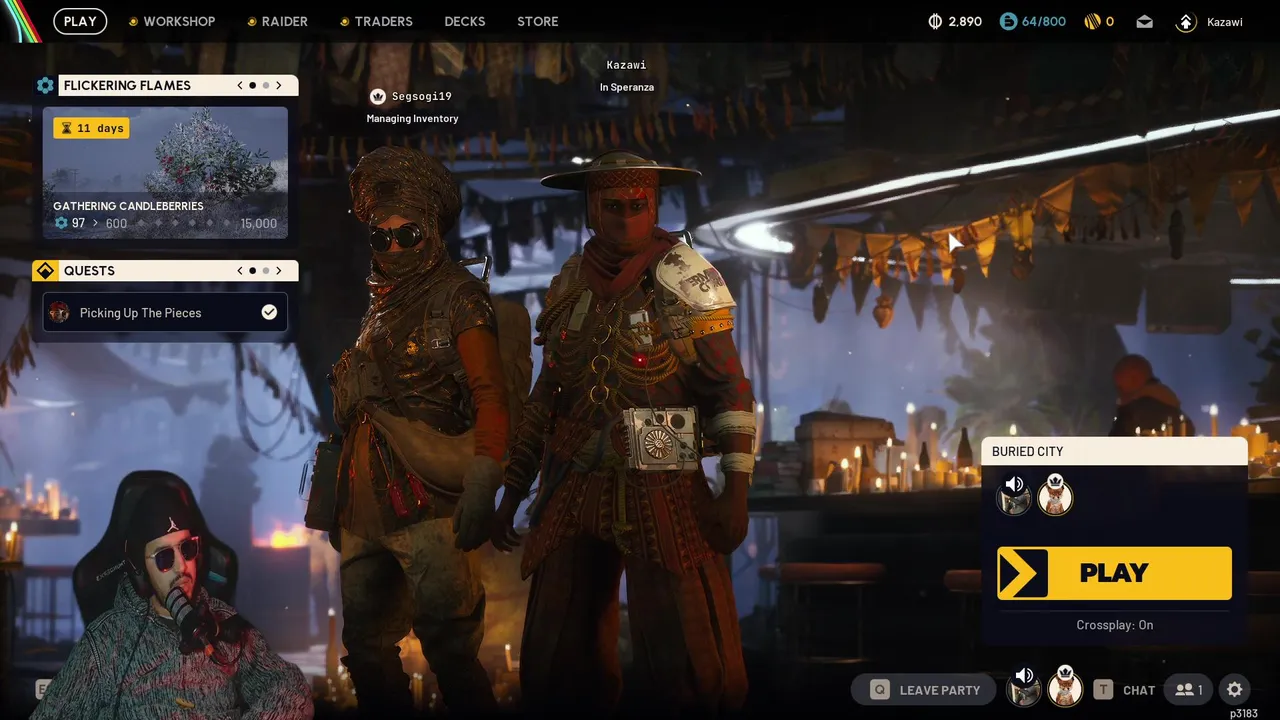Go to the DECKS tab

pos(465,21)
